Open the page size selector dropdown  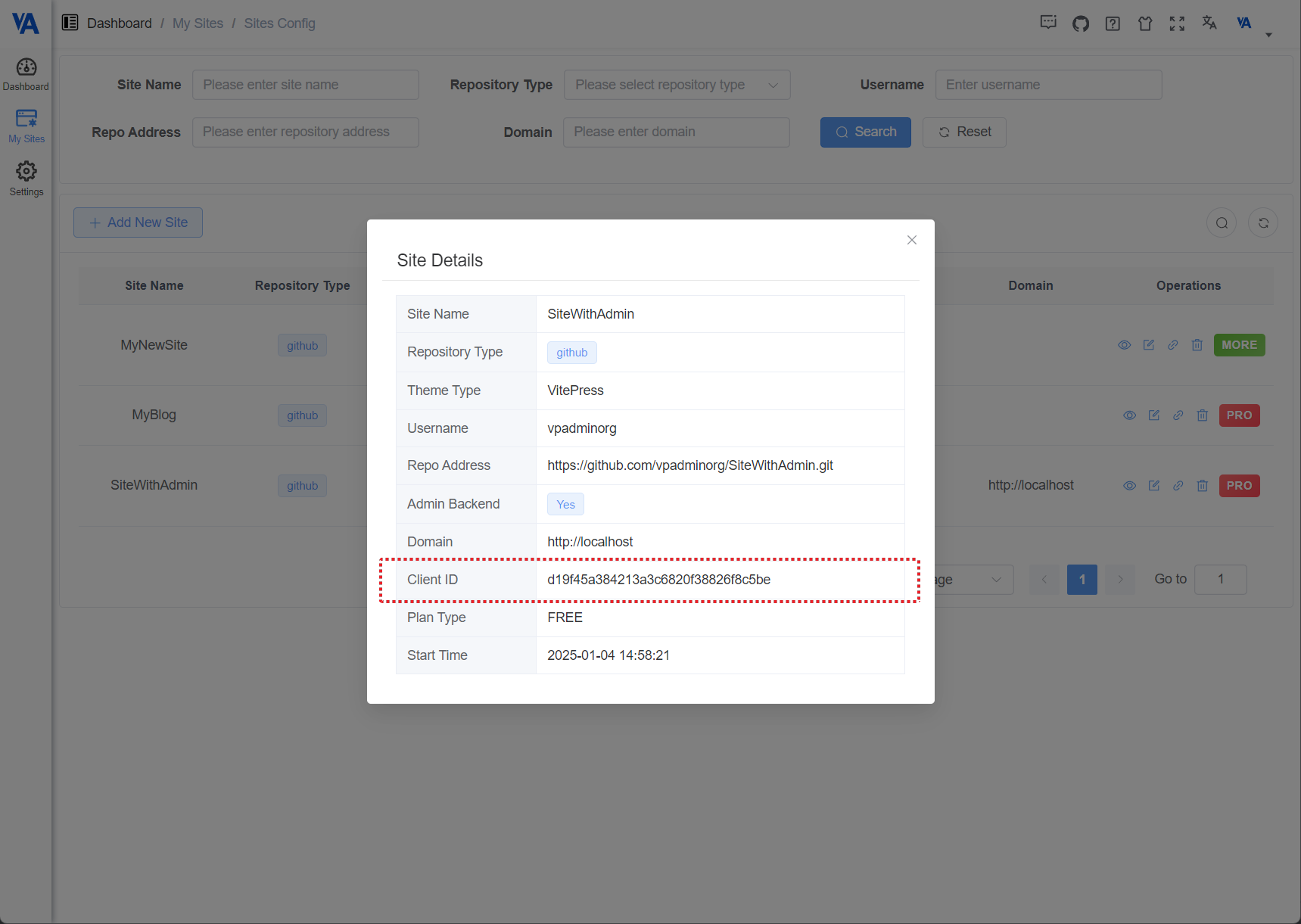coord(973,580)
